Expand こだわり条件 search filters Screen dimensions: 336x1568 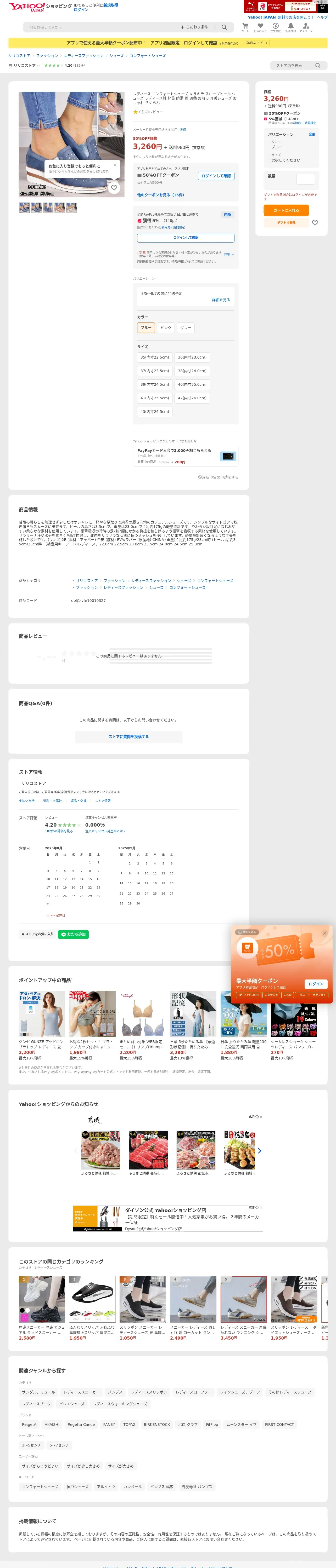pos(194,27)
